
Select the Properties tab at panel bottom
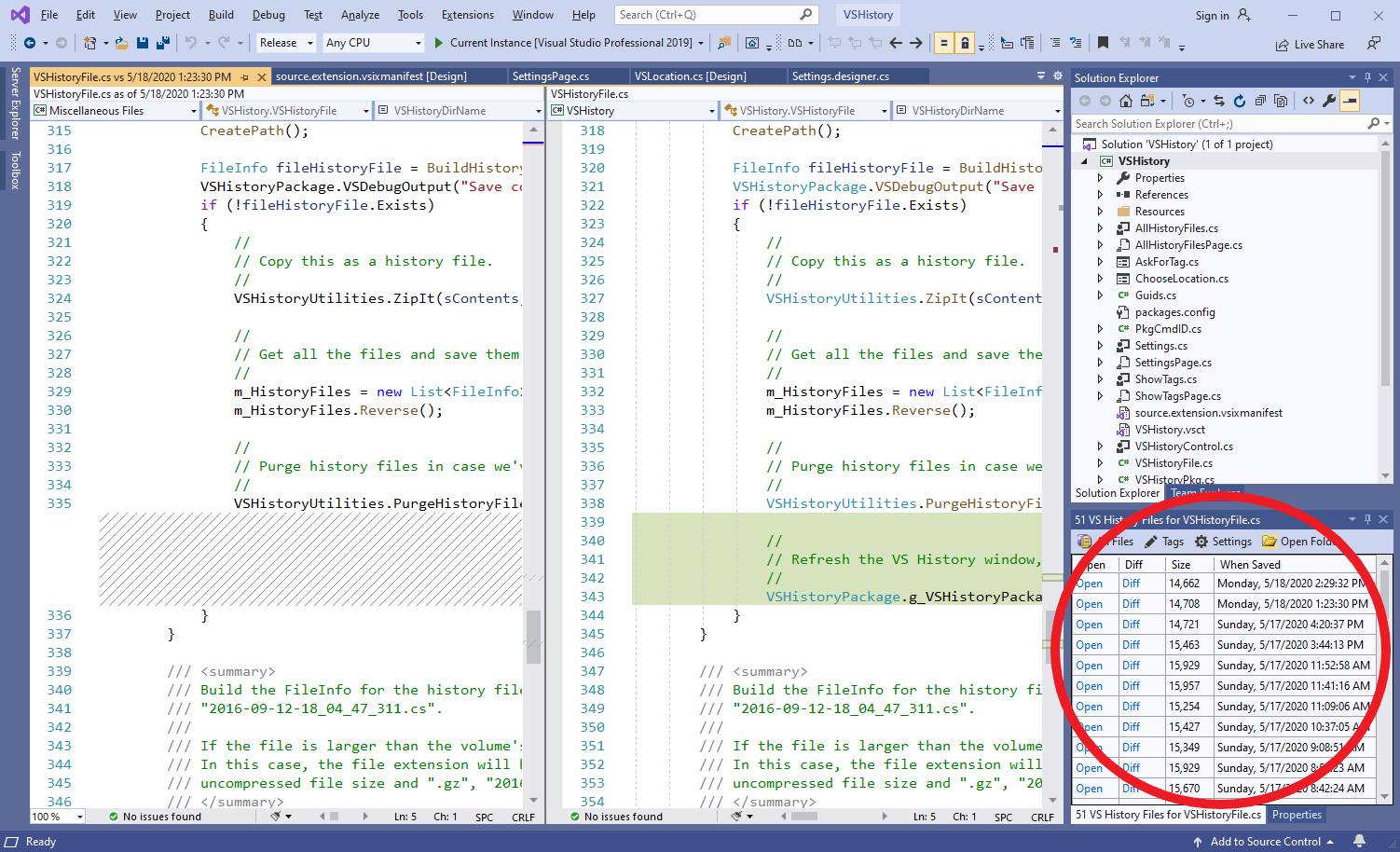1297,815
